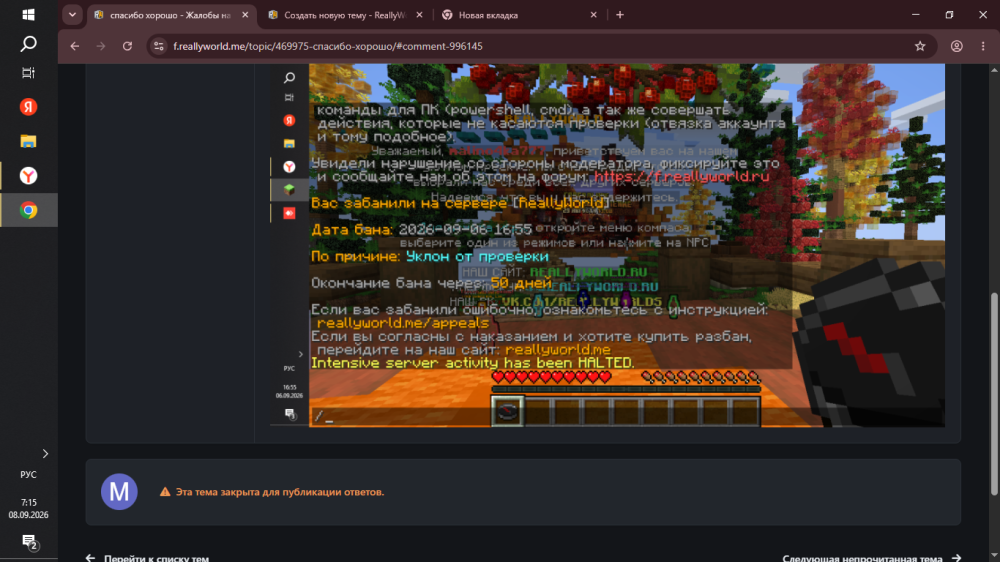The height and width of the screenshot is (562, 1000).
Task: Go forward in browser history
Action: click(x=101, y=46)
